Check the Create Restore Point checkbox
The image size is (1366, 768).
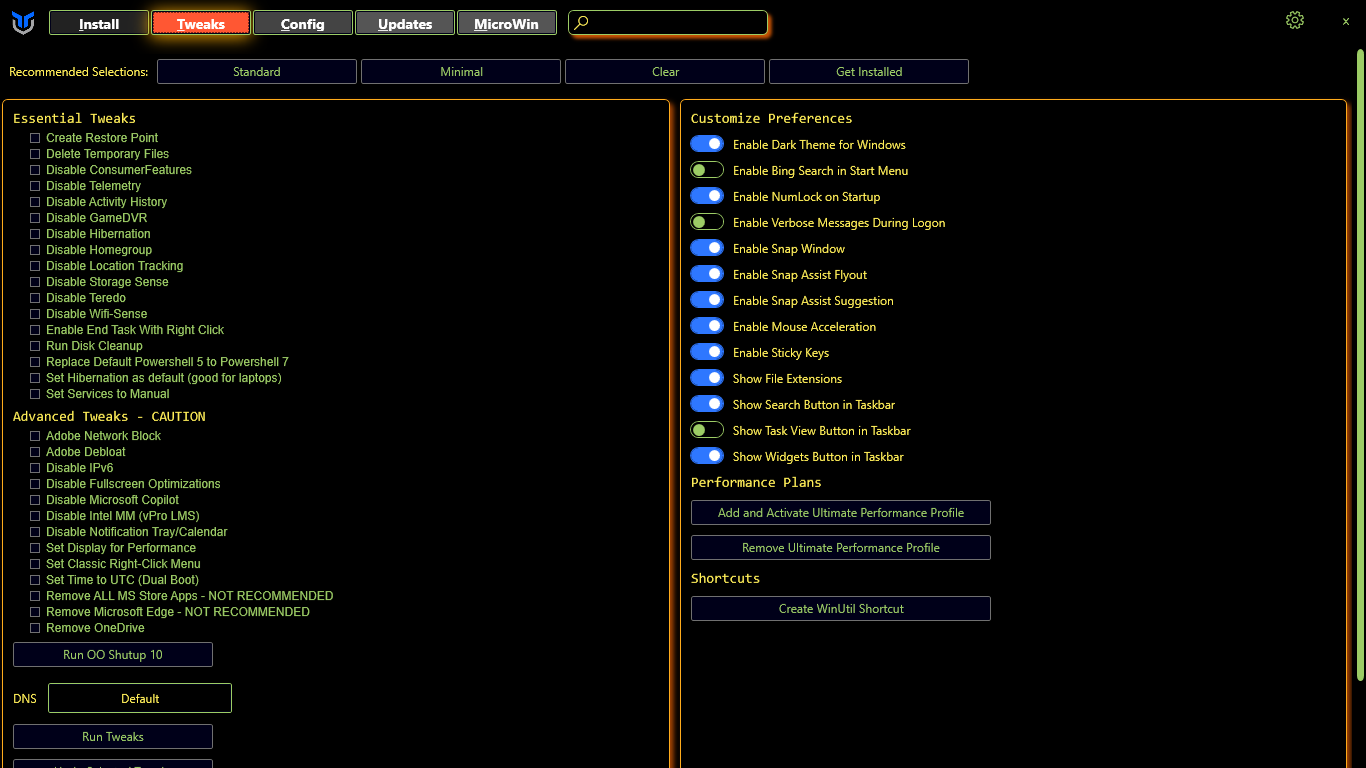tap(35, 138)
